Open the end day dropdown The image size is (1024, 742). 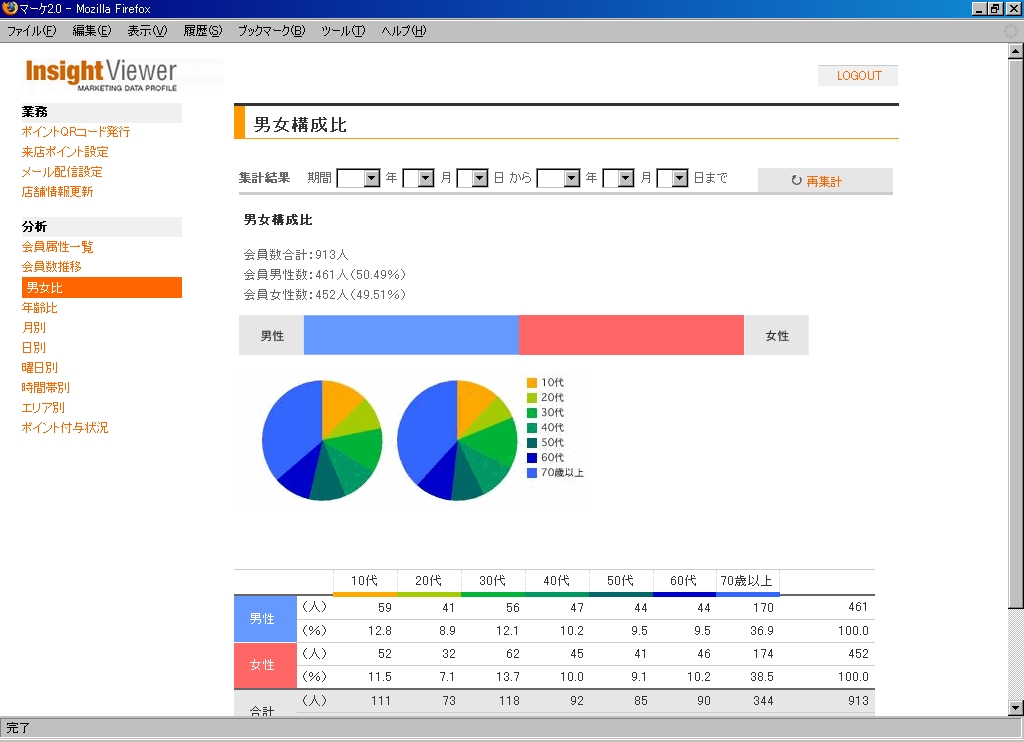tap(672, 178)
